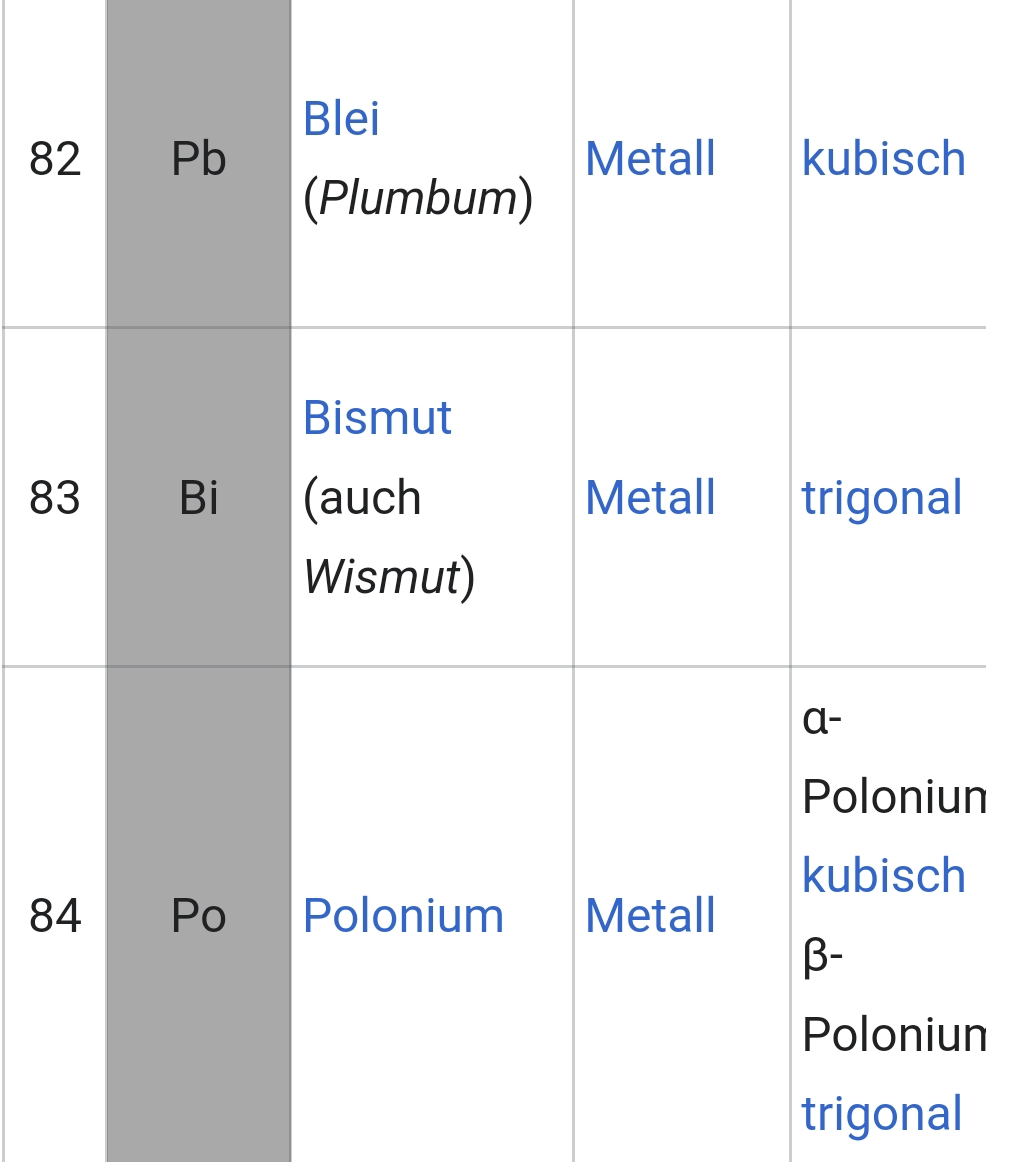Click the α-Polonium label text
Image resolution: width=1034 pixels, height=1162 pixels.
tap(894, 757)
